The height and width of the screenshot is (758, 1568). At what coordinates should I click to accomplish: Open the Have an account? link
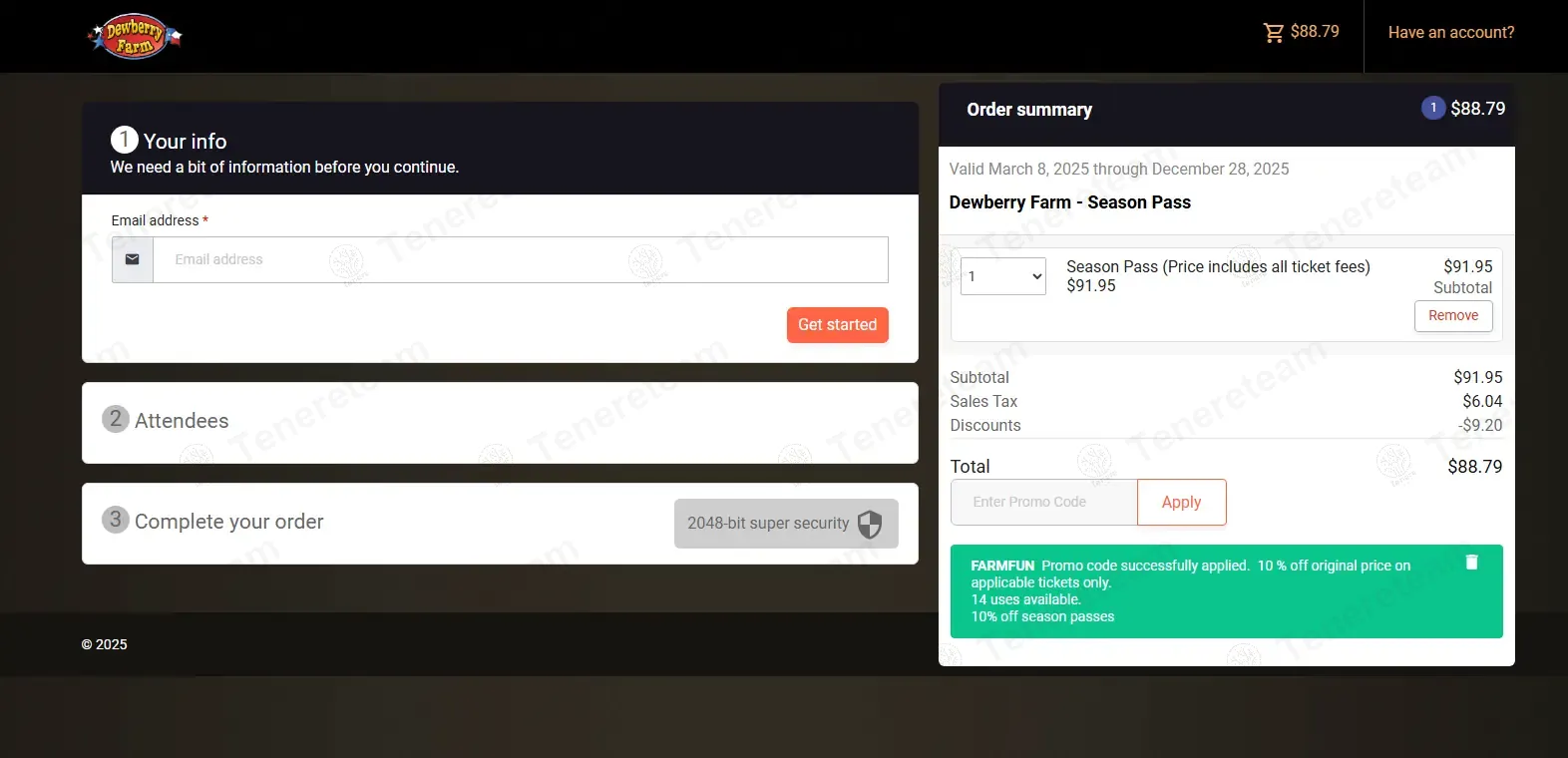click(x=1450, y=33)
